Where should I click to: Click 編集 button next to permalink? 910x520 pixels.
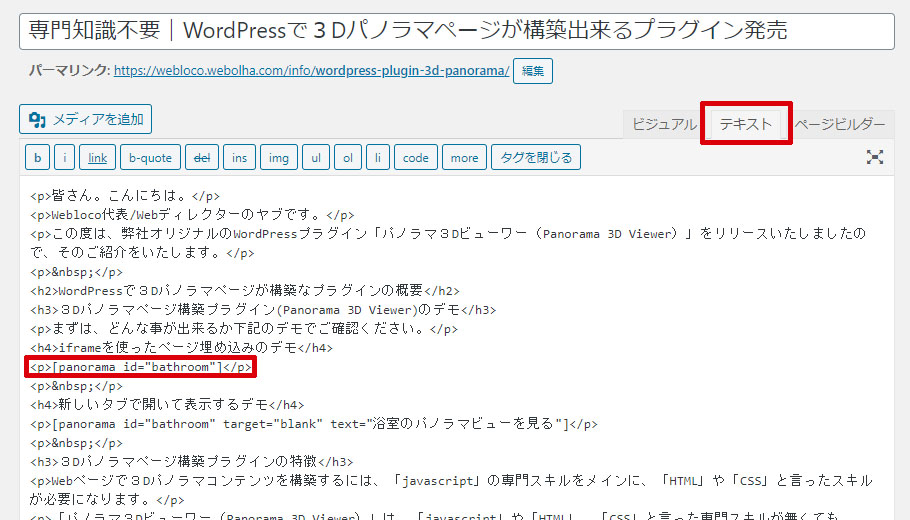pos(533,71)
